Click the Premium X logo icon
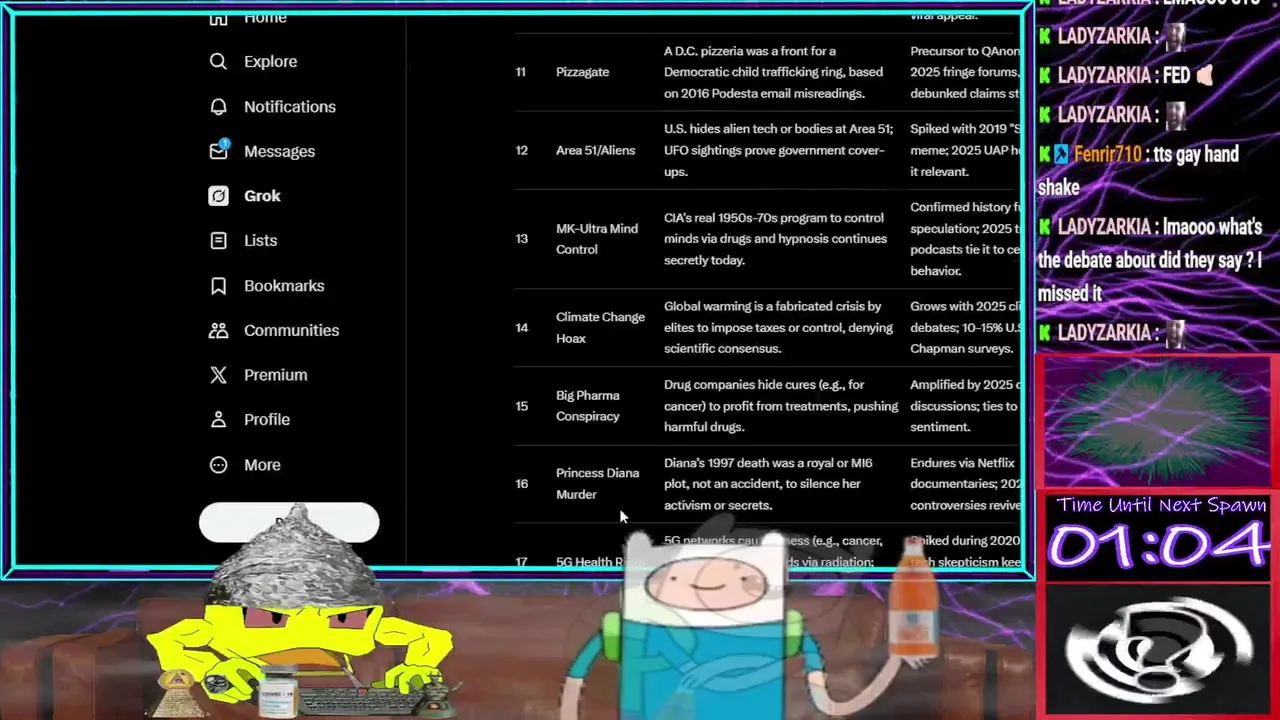The width and height of the screenshot is (1280, 720). (218, 375)
